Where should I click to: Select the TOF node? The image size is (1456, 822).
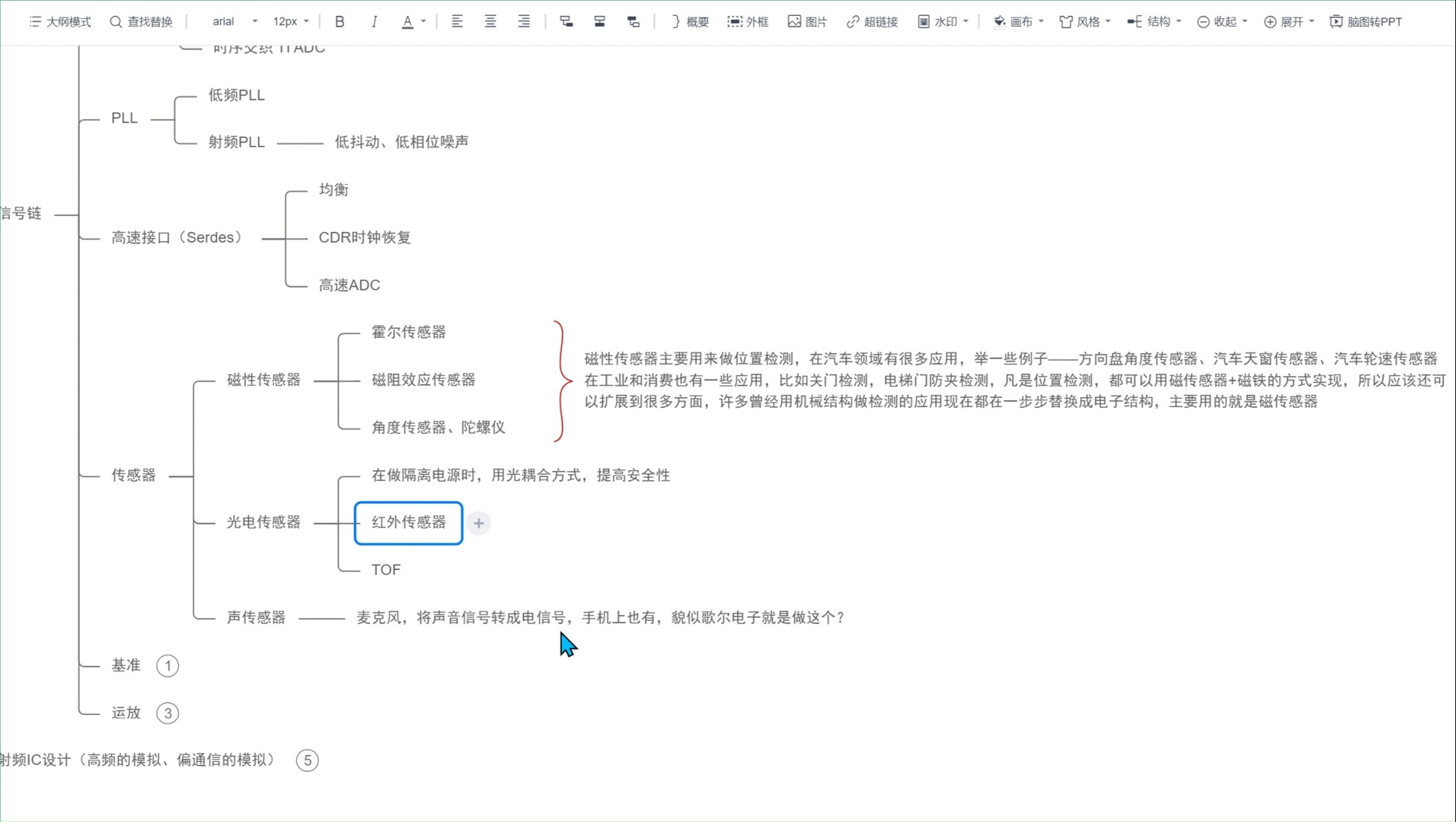[x=386, y=570]
